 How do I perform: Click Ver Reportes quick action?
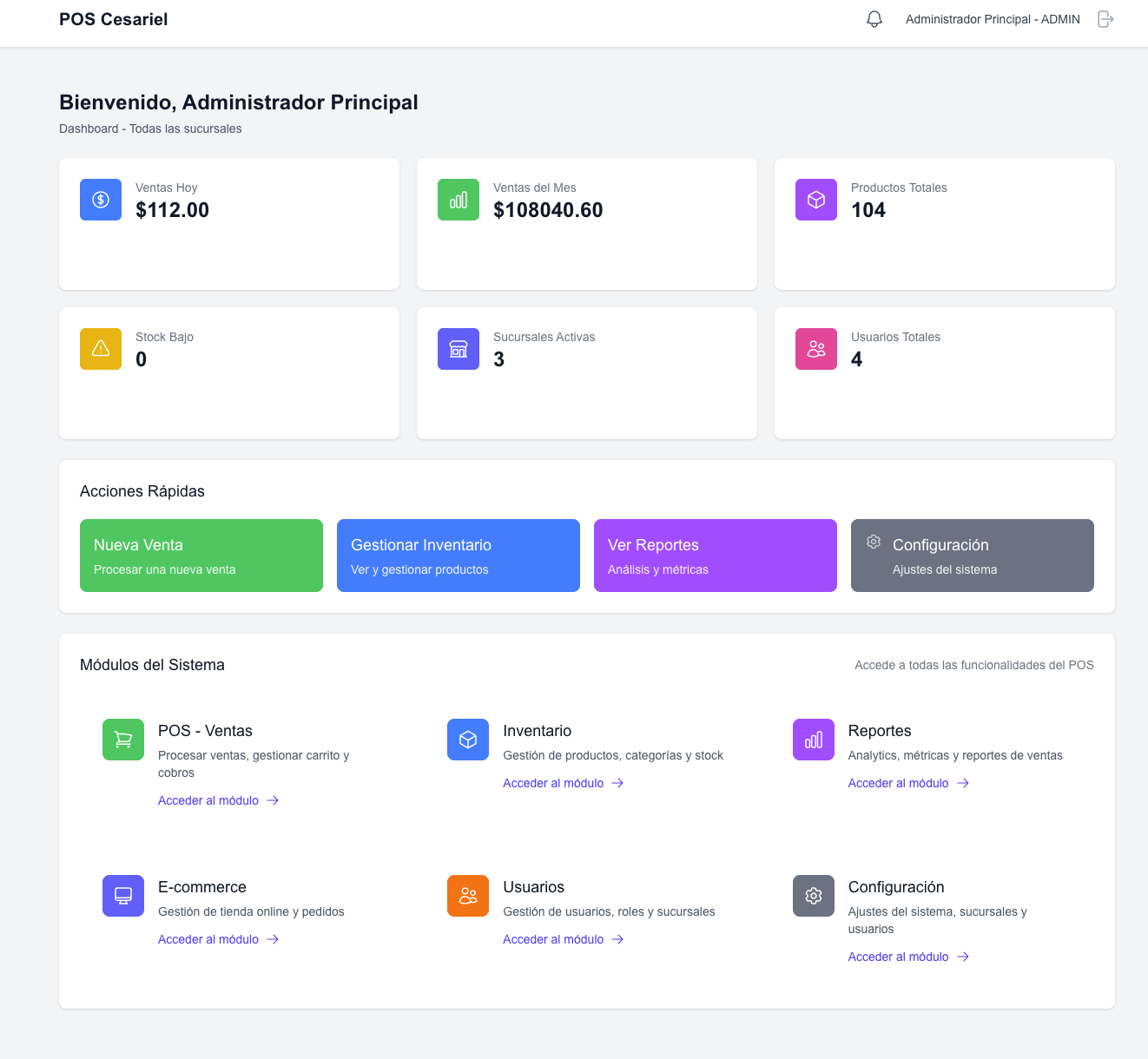click(715, 555)
